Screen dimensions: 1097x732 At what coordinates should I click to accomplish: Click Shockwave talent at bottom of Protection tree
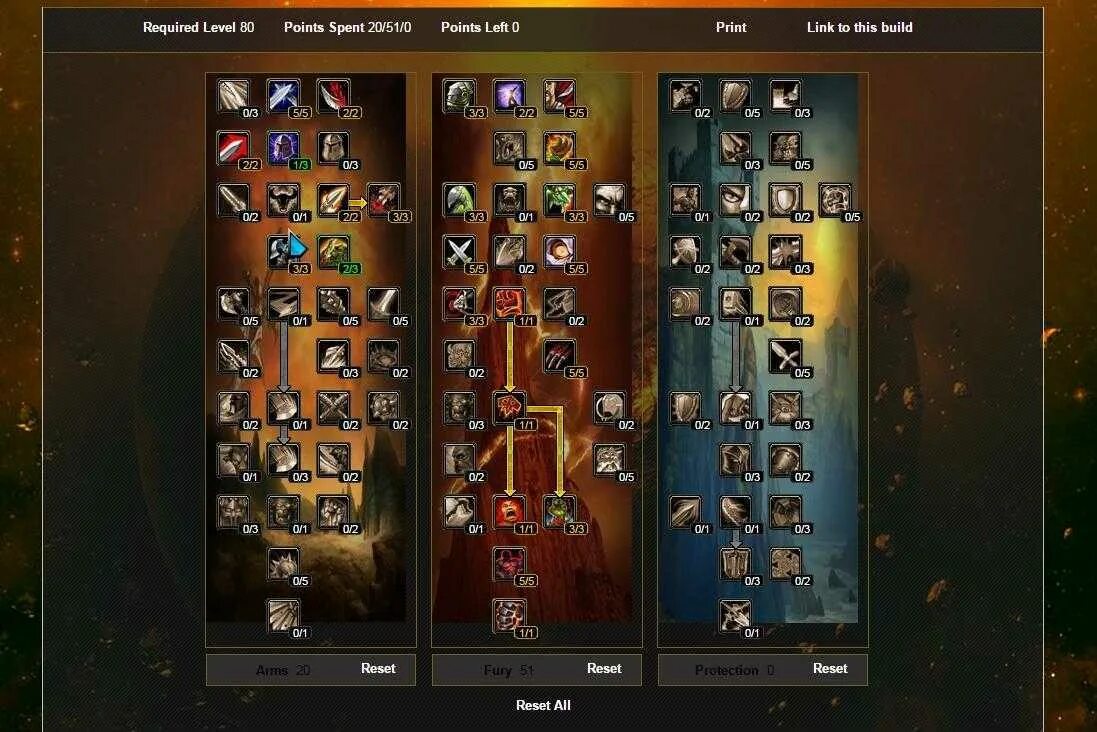tap(735, 616)
